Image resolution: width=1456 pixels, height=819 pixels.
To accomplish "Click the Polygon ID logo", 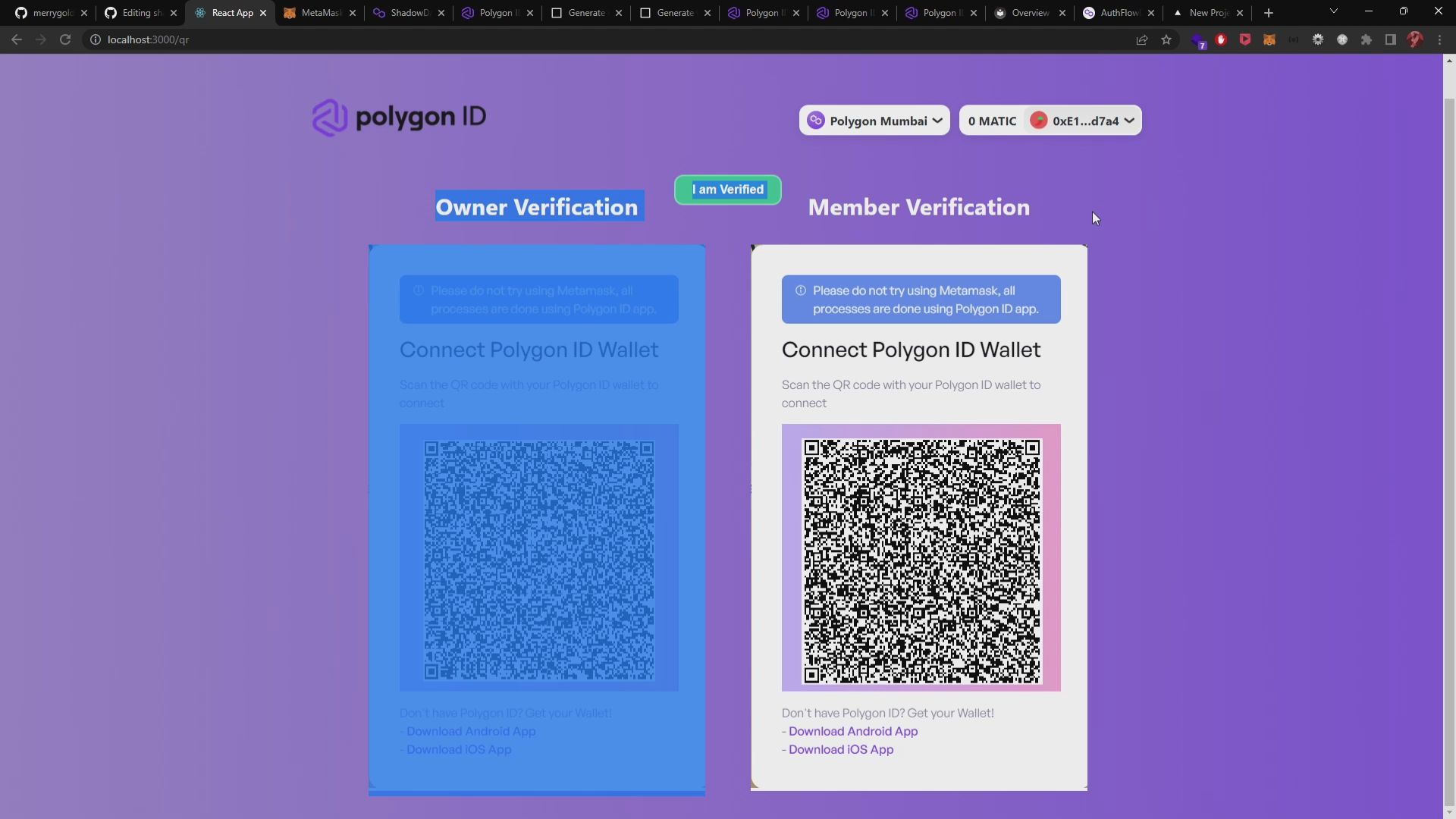I will 399,118.
